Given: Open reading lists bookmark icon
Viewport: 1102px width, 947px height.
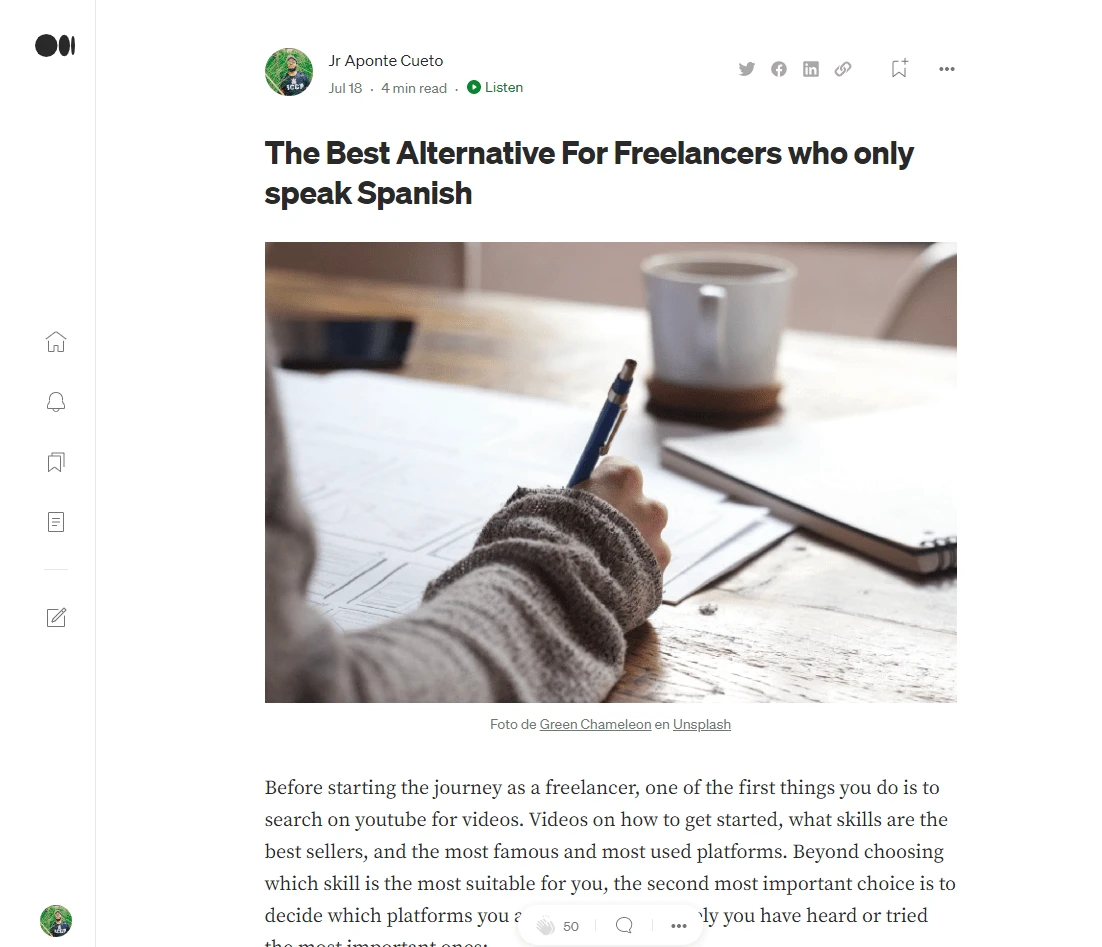Looking at the screenshot, I should point(56,462).
